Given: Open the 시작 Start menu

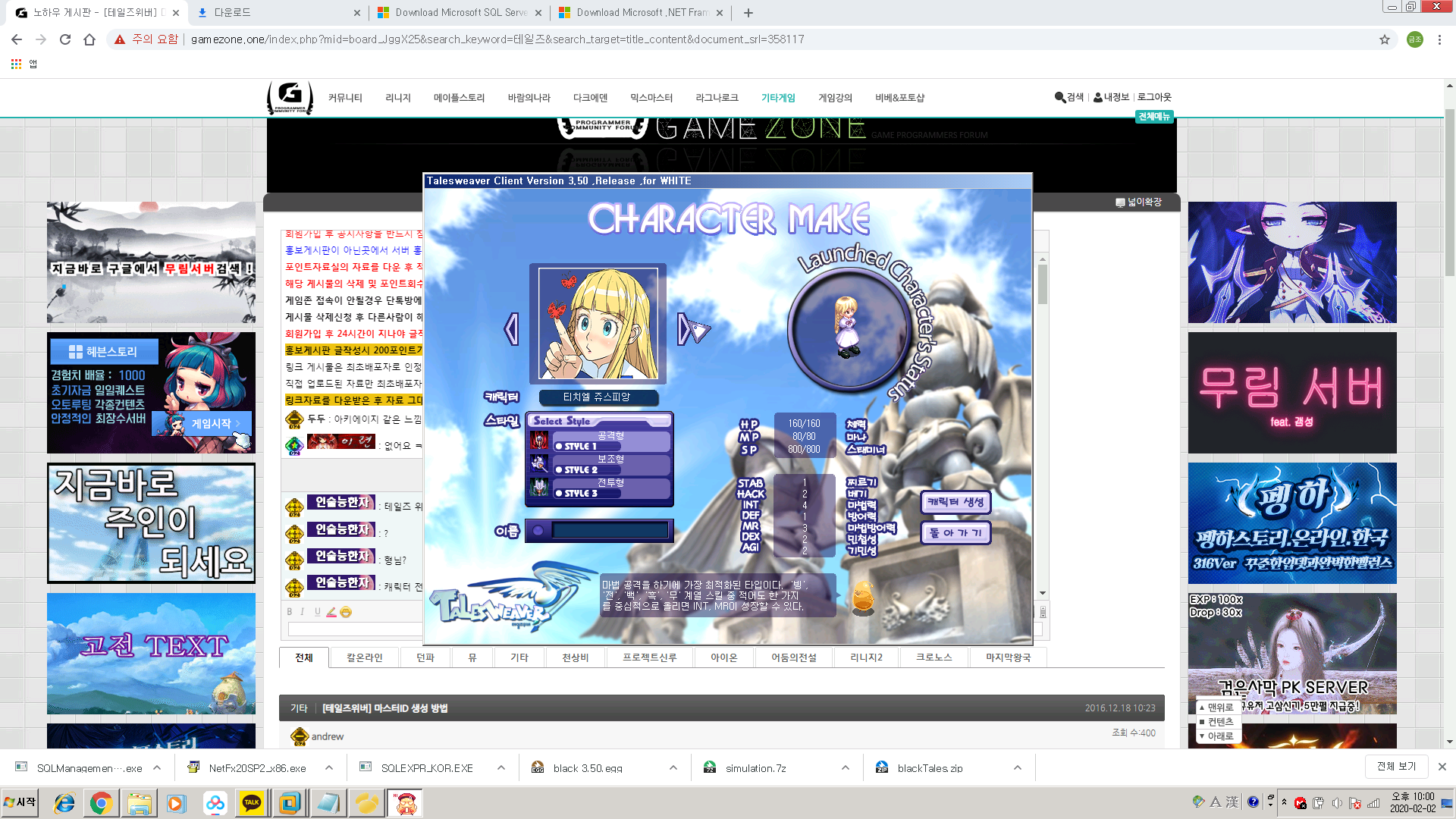Looking at the screenshot, I should [20, 802].
